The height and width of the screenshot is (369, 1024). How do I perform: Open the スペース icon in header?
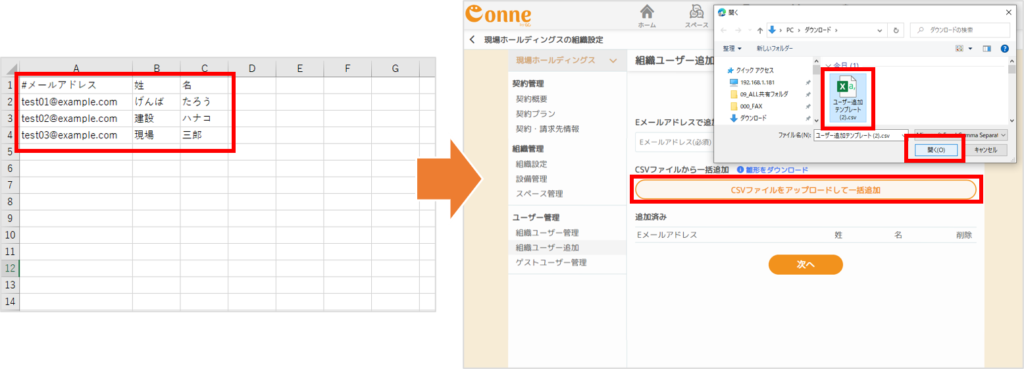[696, 16]
